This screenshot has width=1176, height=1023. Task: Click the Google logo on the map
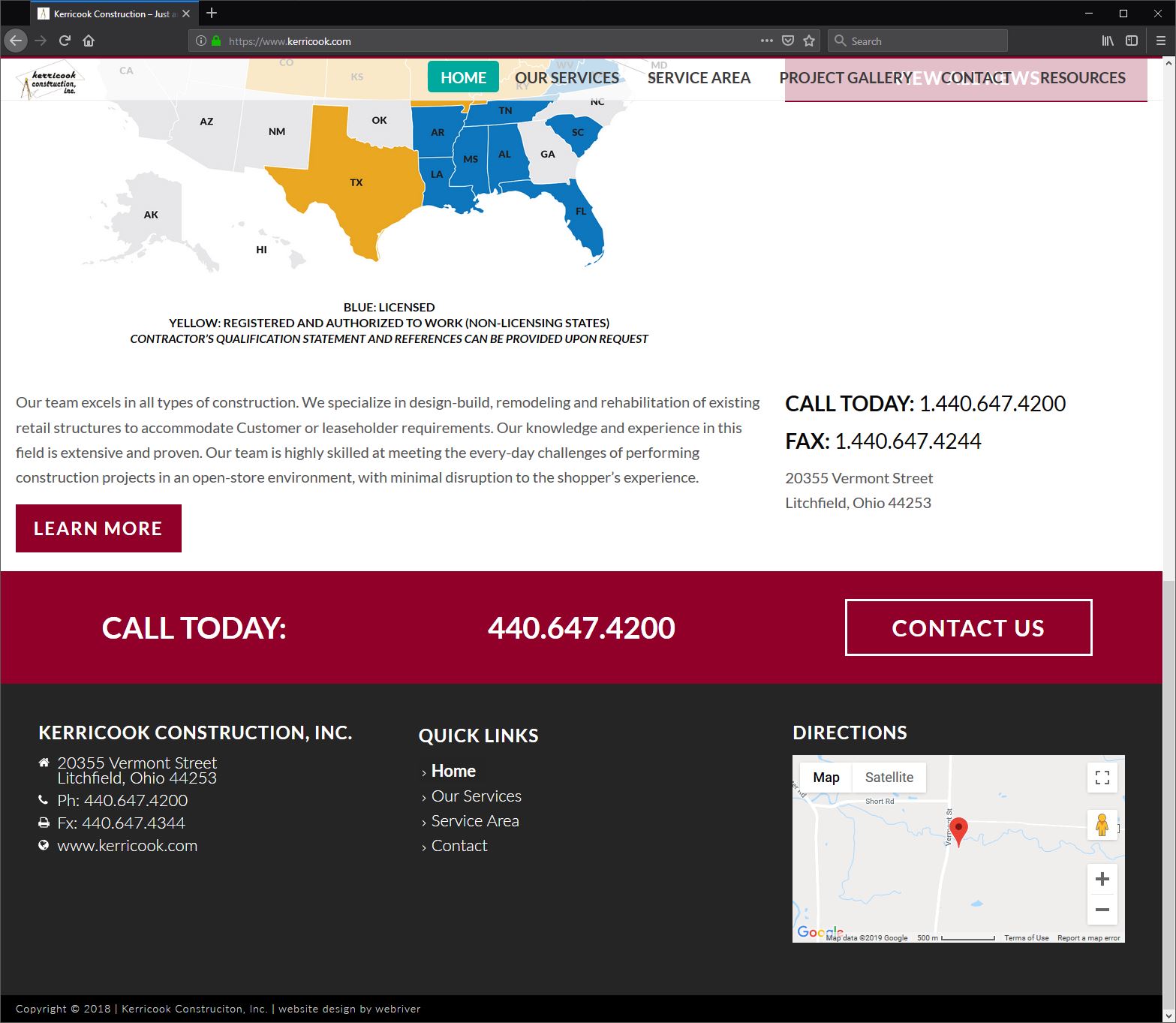click(x=820, y=932)
